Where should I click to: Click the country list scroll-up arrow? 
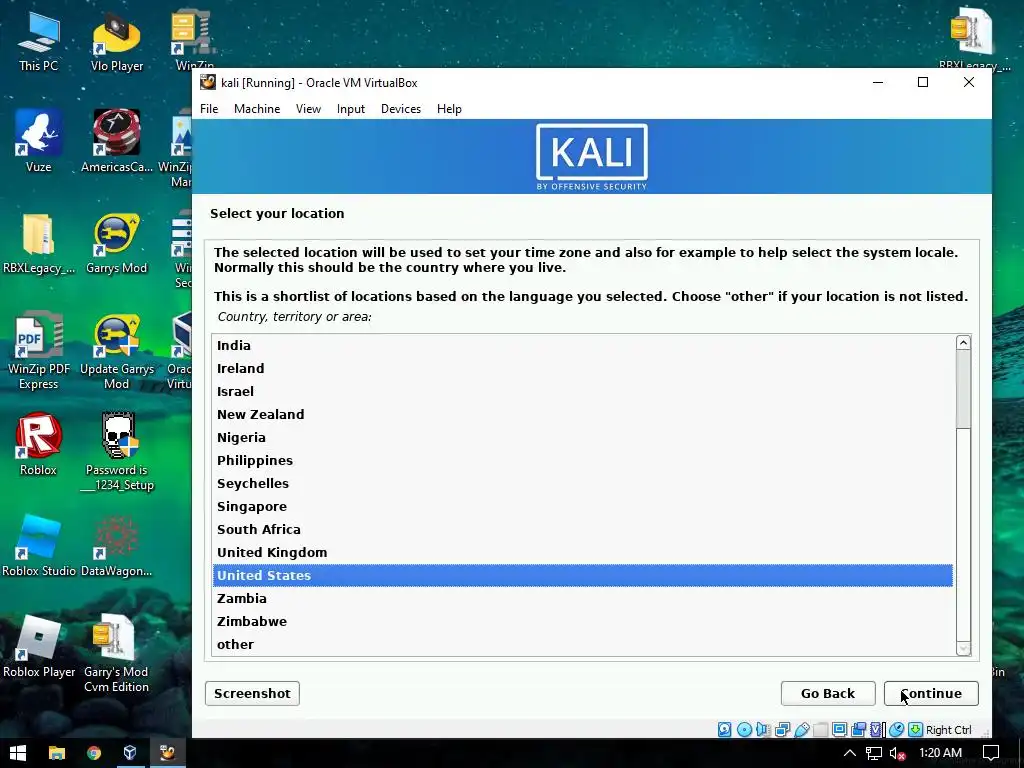click(x=963, y=343)
